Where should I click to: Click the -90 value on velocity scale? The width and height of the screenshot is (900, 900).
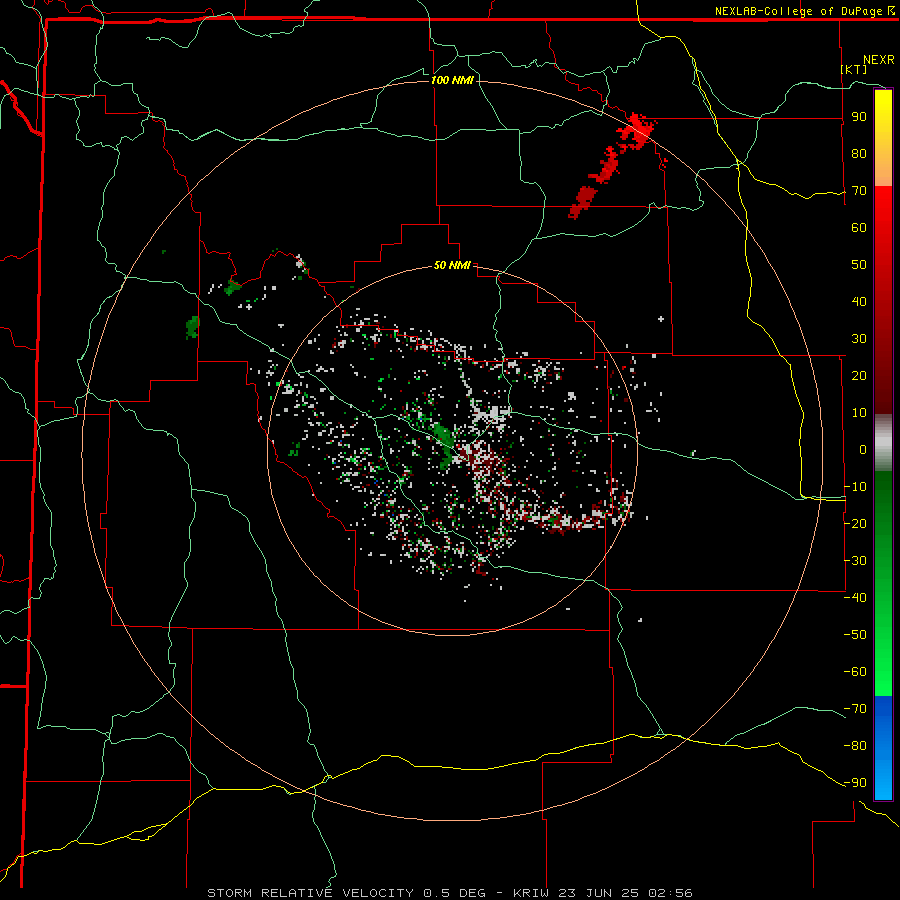[855, 783]
